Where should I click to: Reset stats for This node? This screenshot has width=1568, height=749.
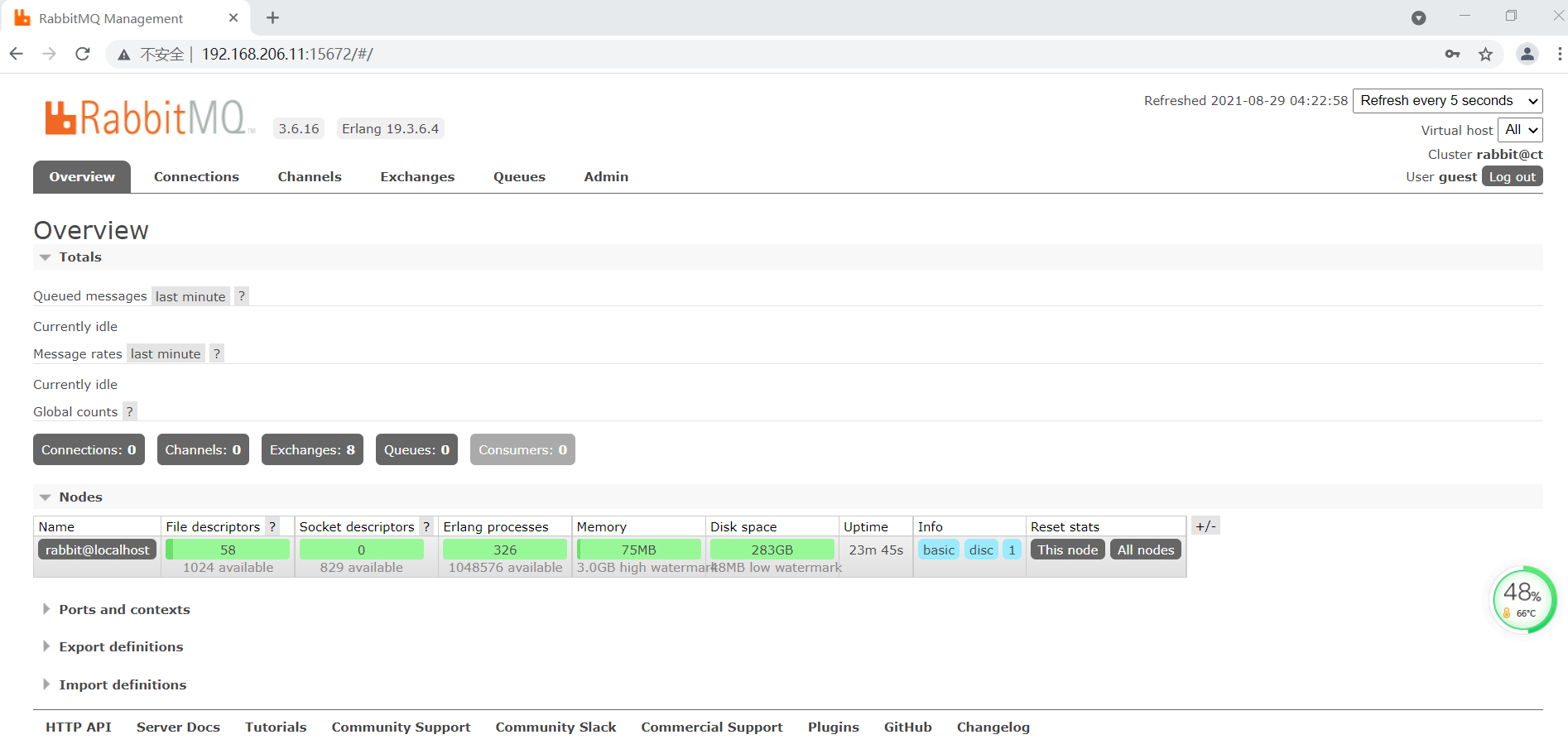coord(1067,550)
